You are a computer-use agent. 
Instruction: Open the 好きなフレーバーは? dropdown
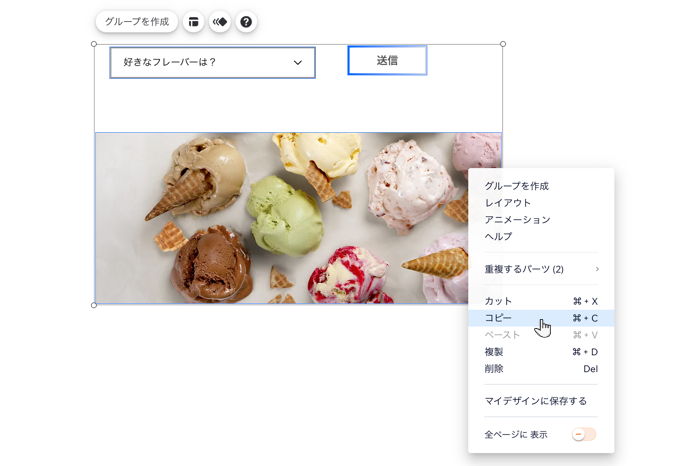click(x=212, y=62)
